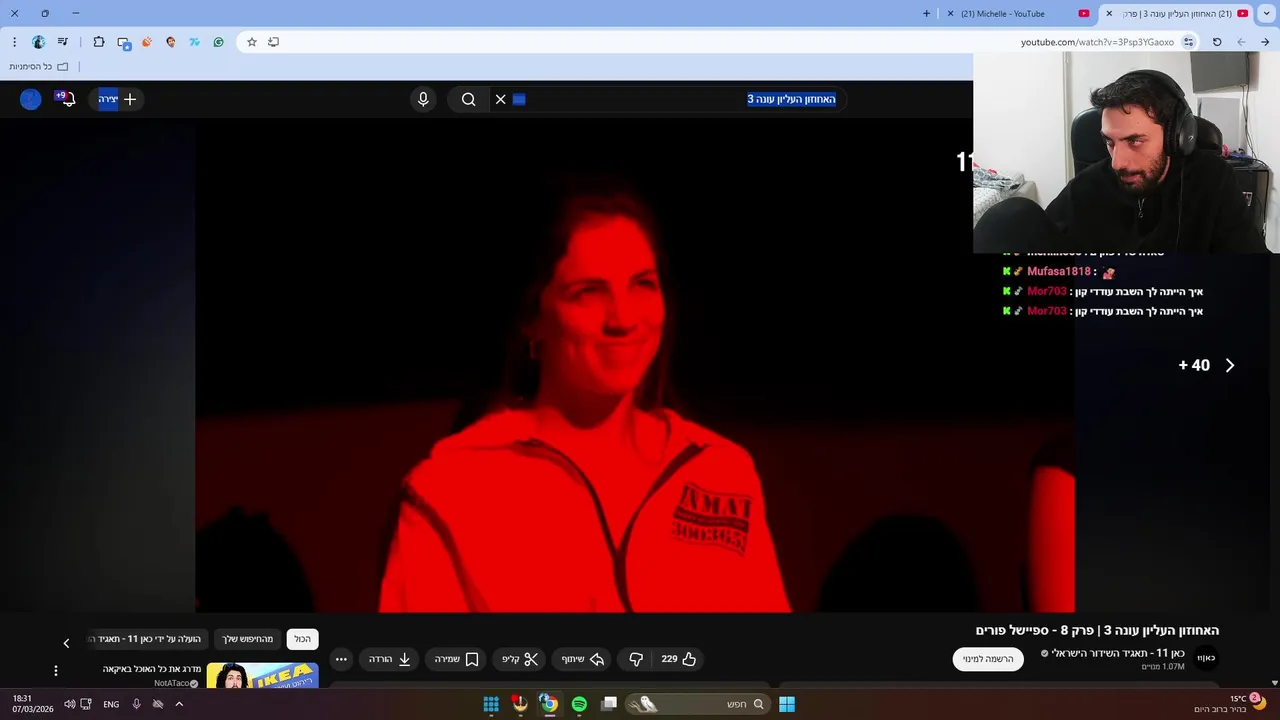This screenshot has width=1280, height=720.
Task: Clear the YouTube search box text
Action: pos(501,99)
